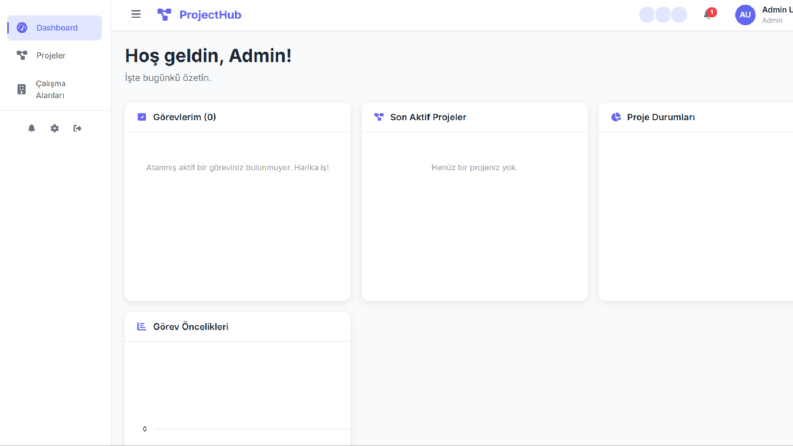Open Çalışma Alanları in the sidebar
Screen dimensions: 793x446
coord(54,90)
